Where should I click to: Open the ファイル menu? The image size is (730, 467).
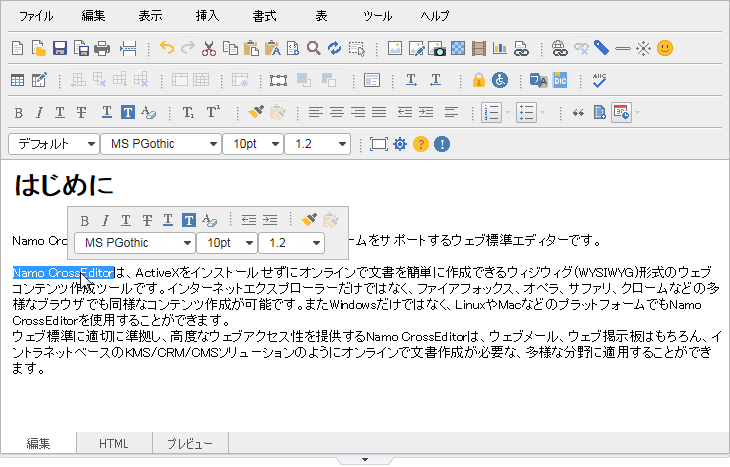pos(36,16)
